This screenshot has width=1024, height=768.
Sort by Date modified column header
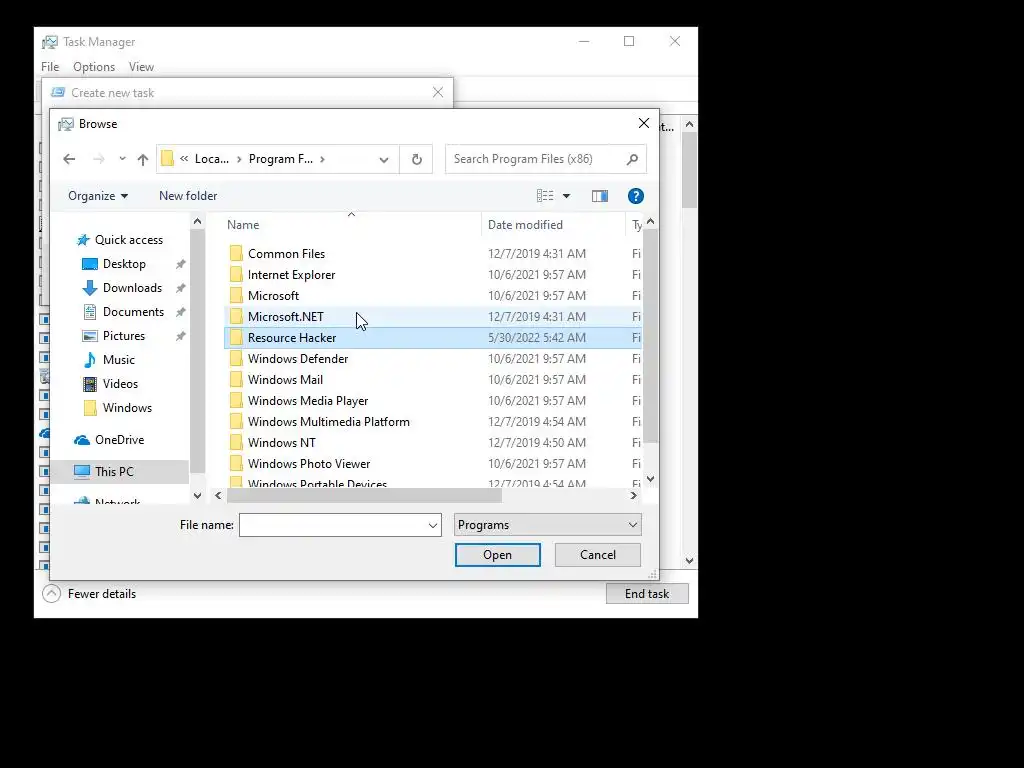point(554,225)
